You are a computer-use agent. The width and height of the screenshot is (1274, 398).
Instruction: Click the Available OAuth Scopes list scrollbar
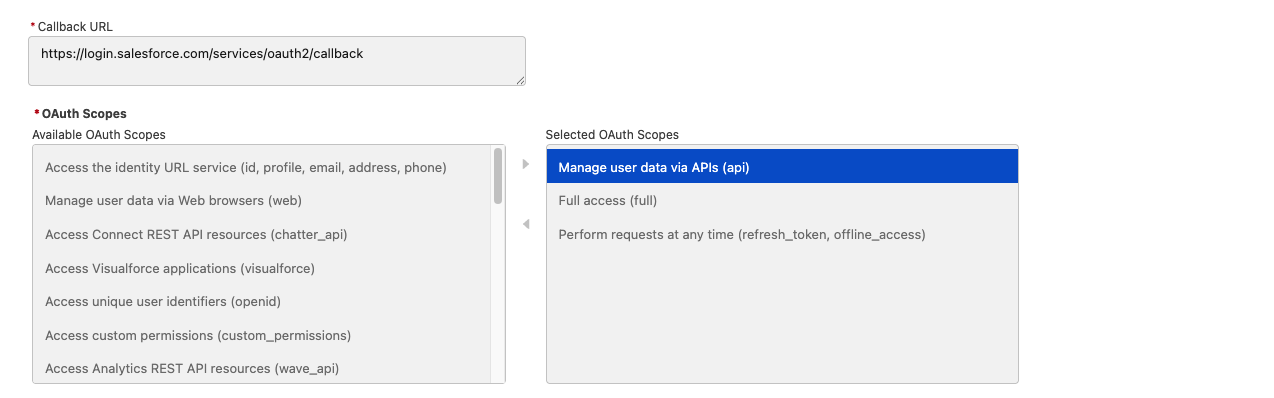tap(498, 176)
